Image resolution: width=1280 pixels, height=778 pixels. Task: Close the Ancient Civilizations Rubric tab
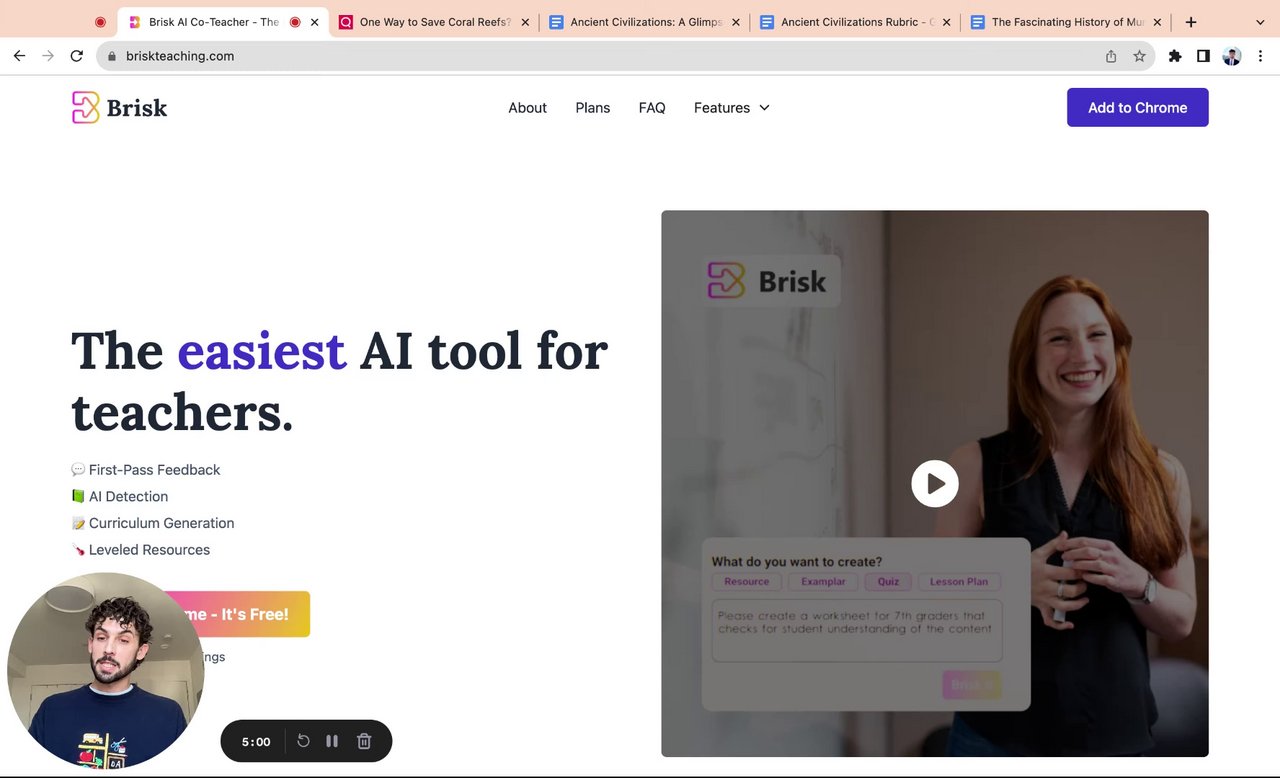[946, 22]
